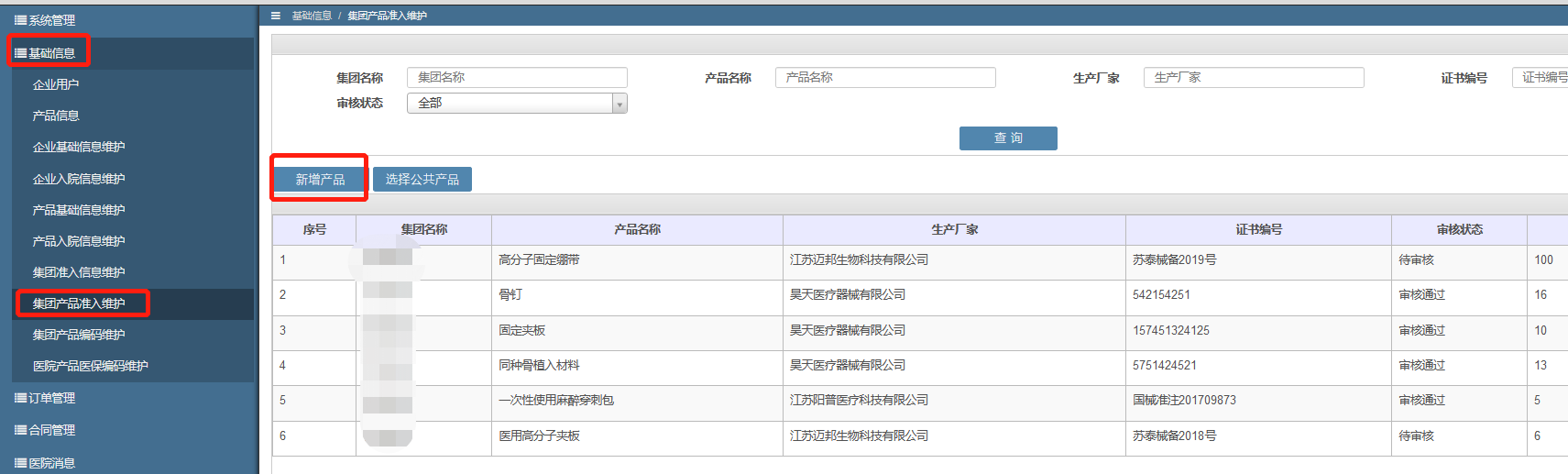This screenshot has width=1568, height=474.
Task: Sort by the 审核状态 column header
Action: 1460,229
